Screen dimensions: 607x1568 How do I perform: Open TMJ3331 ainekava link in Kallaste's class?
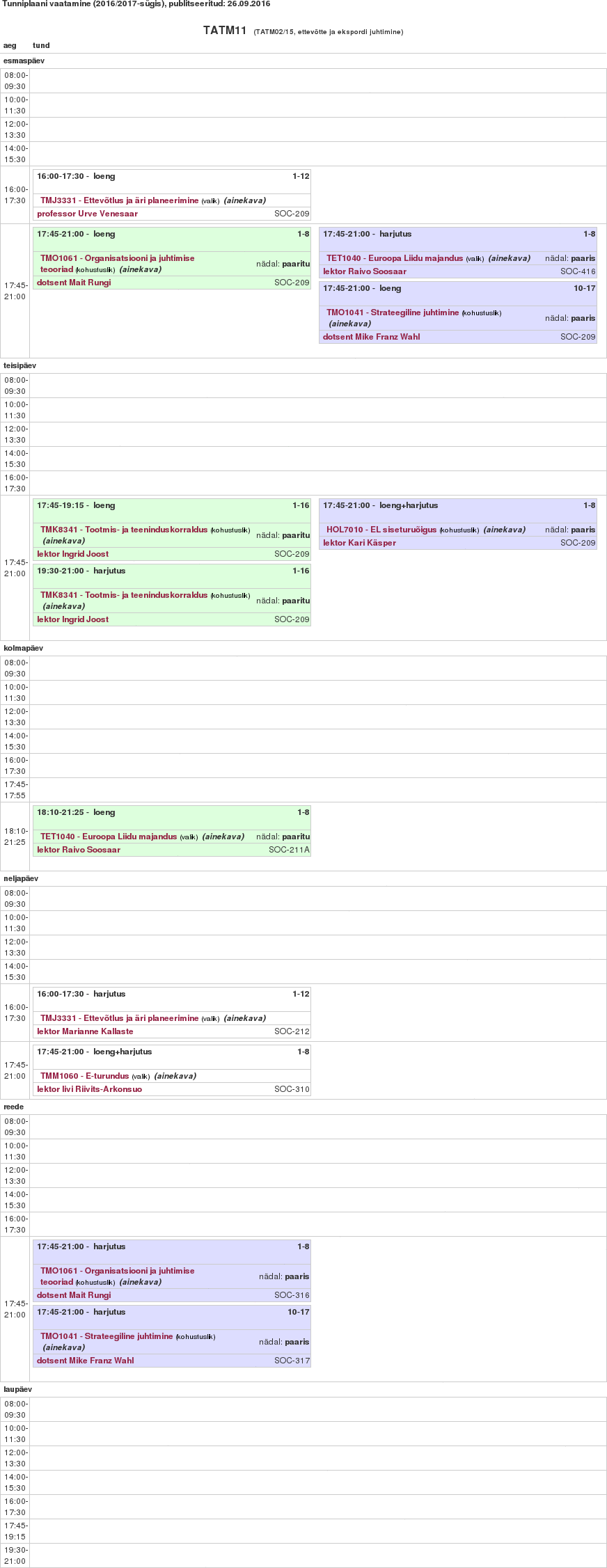[244, 1018]
